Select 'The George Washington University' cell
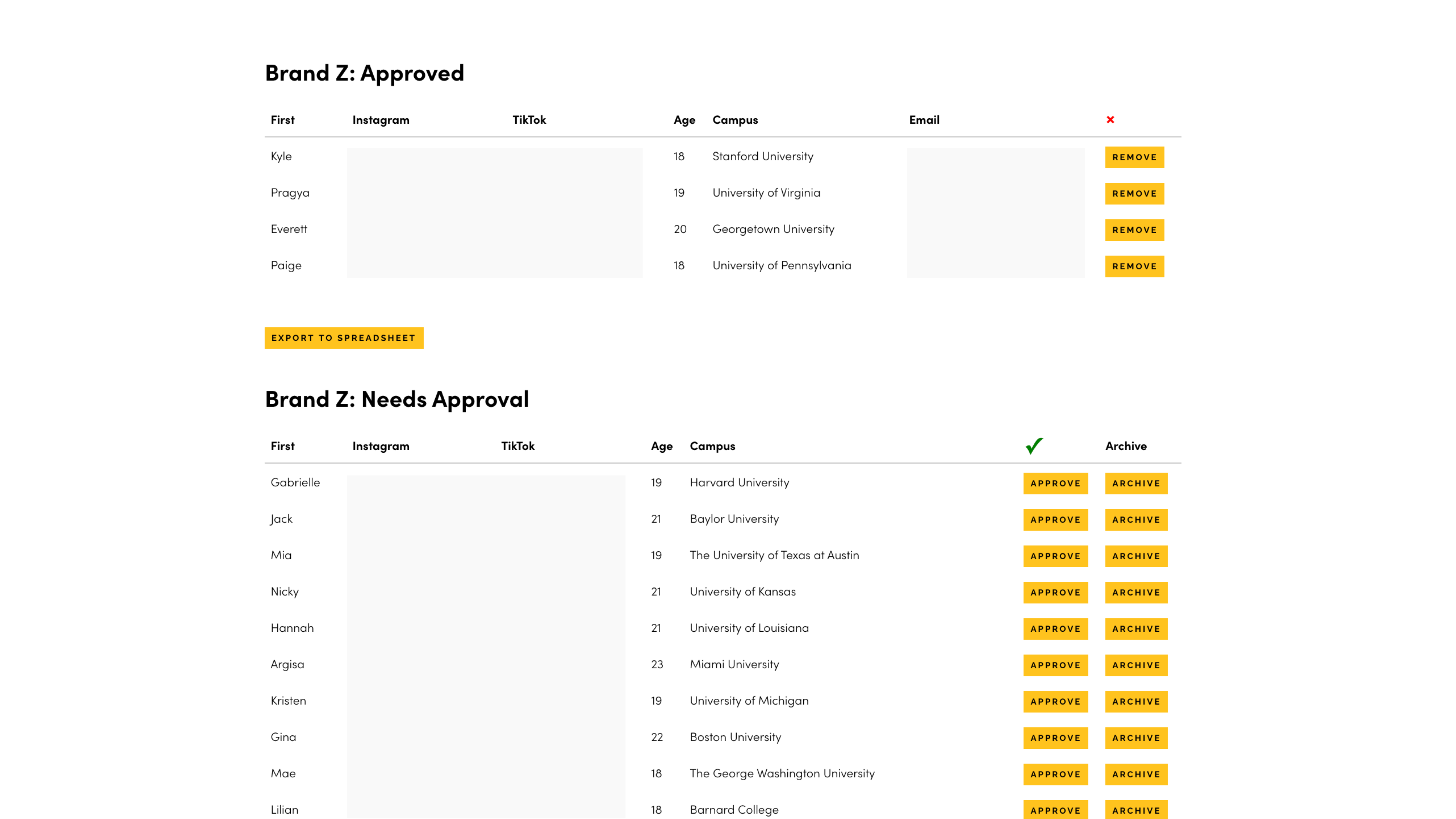 (x=782, y=774)
